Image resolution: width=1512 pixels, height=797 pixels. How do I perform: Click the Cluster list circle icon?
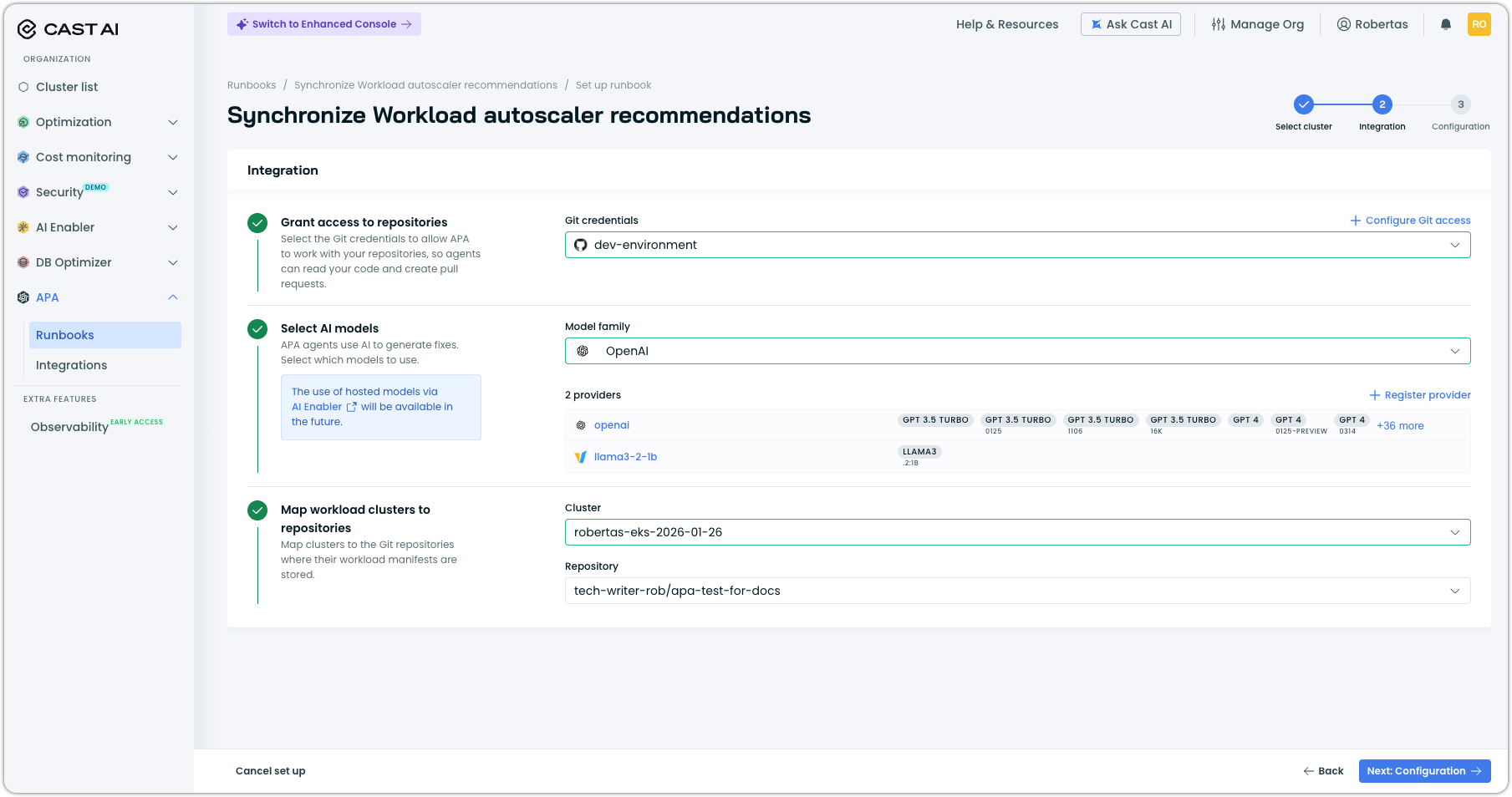pos(23,87)
